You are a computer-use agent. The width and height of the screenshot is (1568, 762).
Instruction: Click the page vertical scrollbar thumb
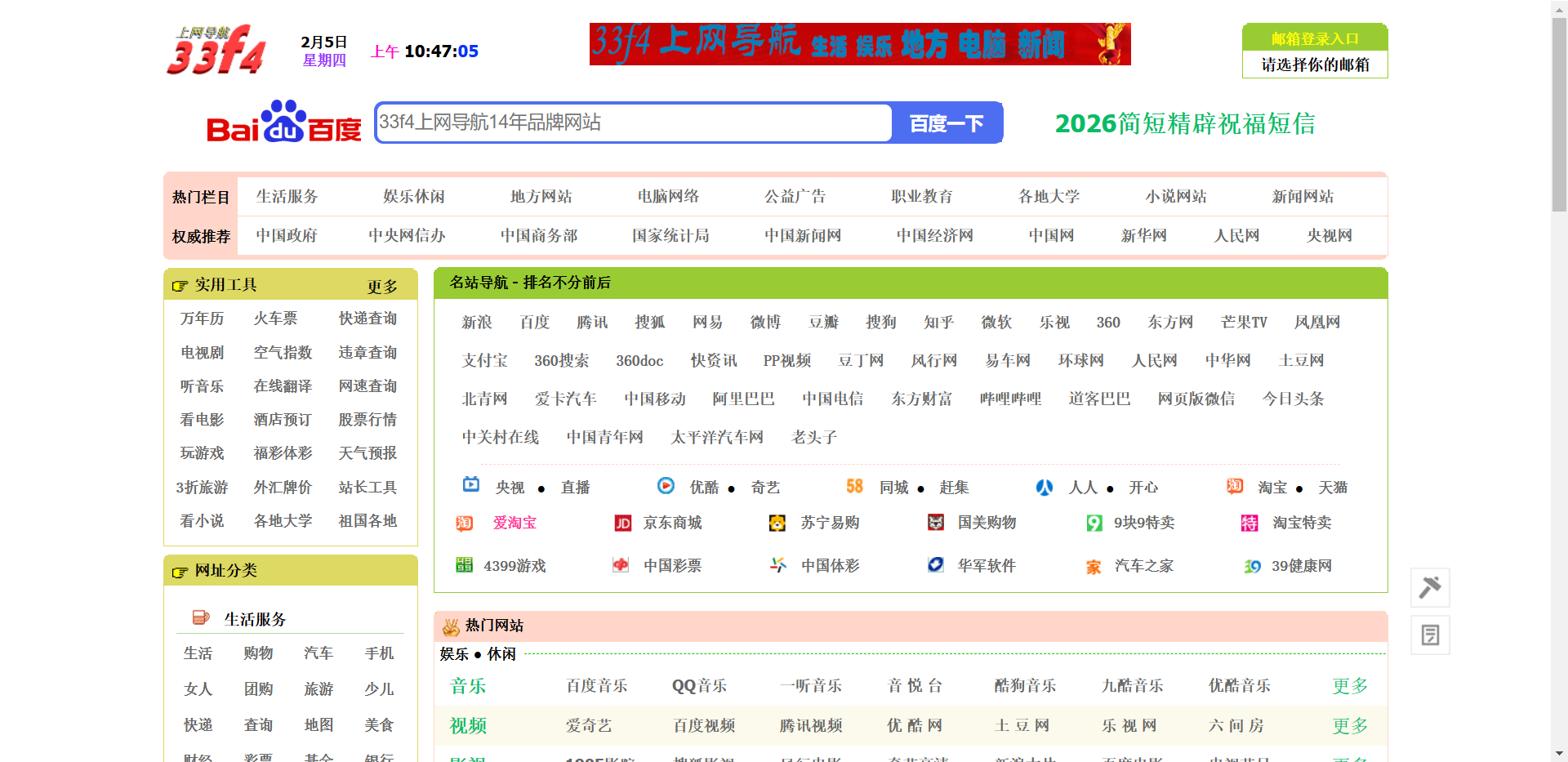(x=1559, y=114)
